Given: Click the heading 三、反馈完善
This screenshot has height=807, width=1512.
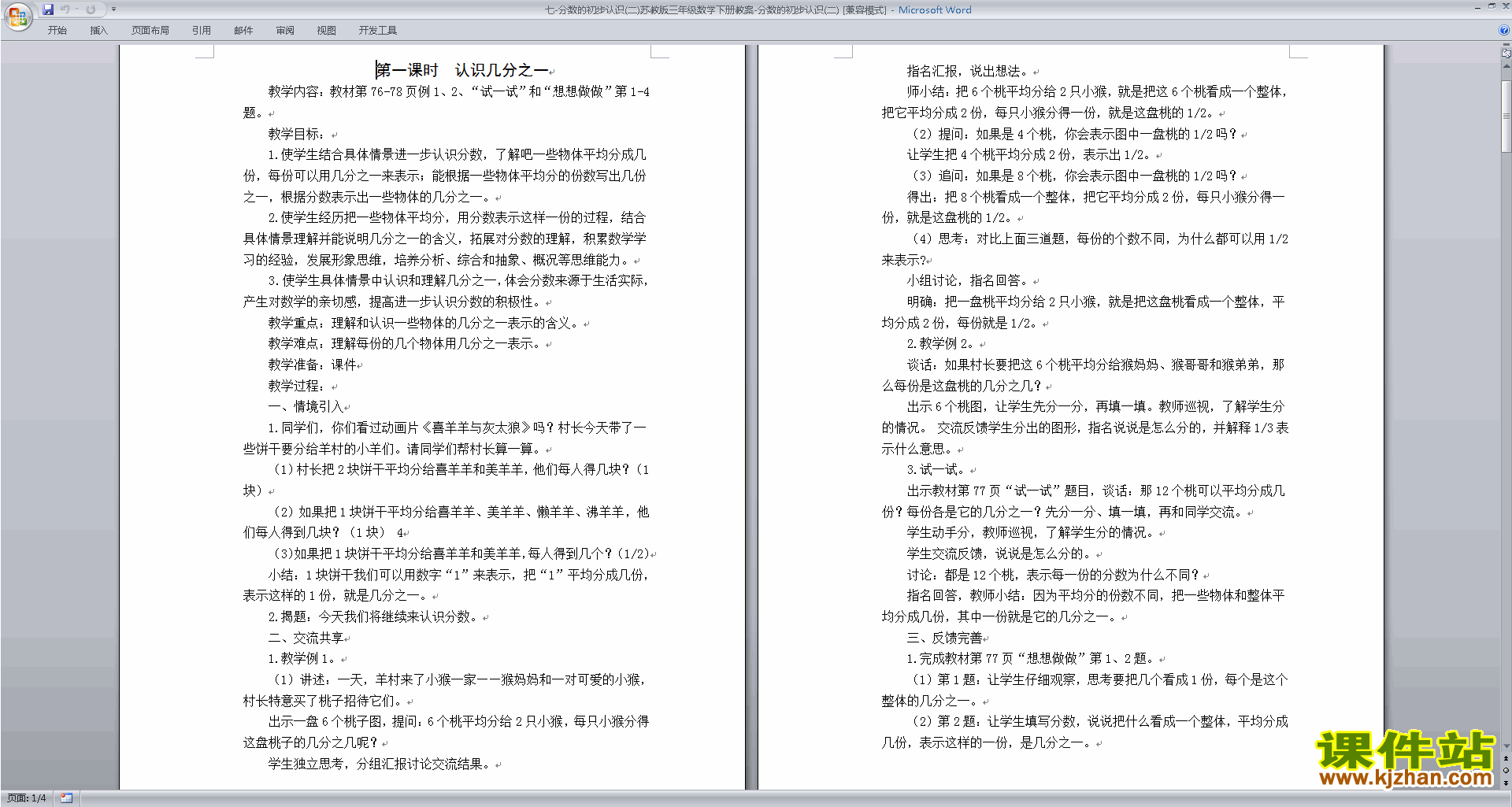Looking at the screenshot, I should point(944,638).
